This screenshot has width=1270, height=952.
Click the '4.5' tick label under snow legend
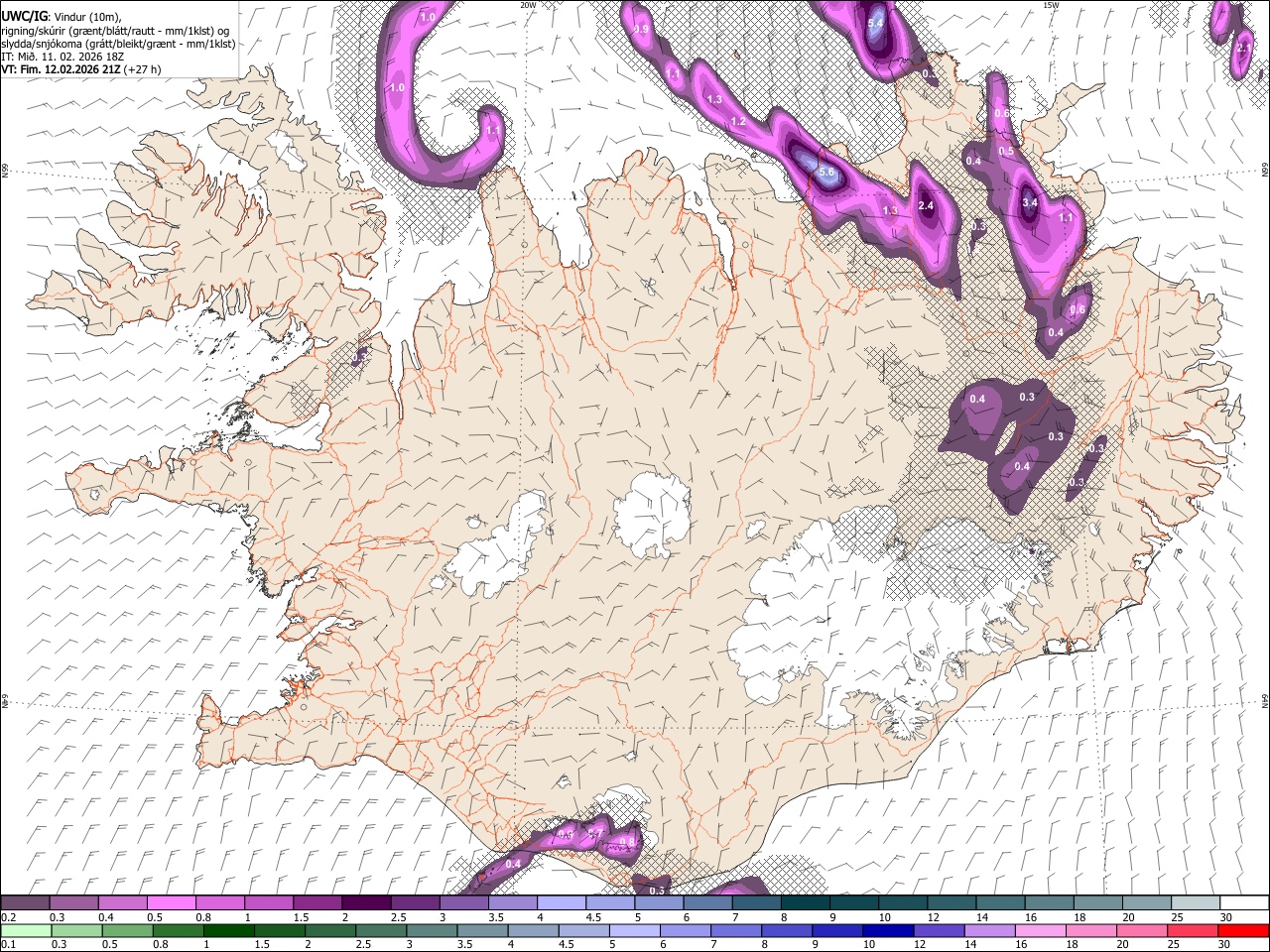(x=593, y=917)
